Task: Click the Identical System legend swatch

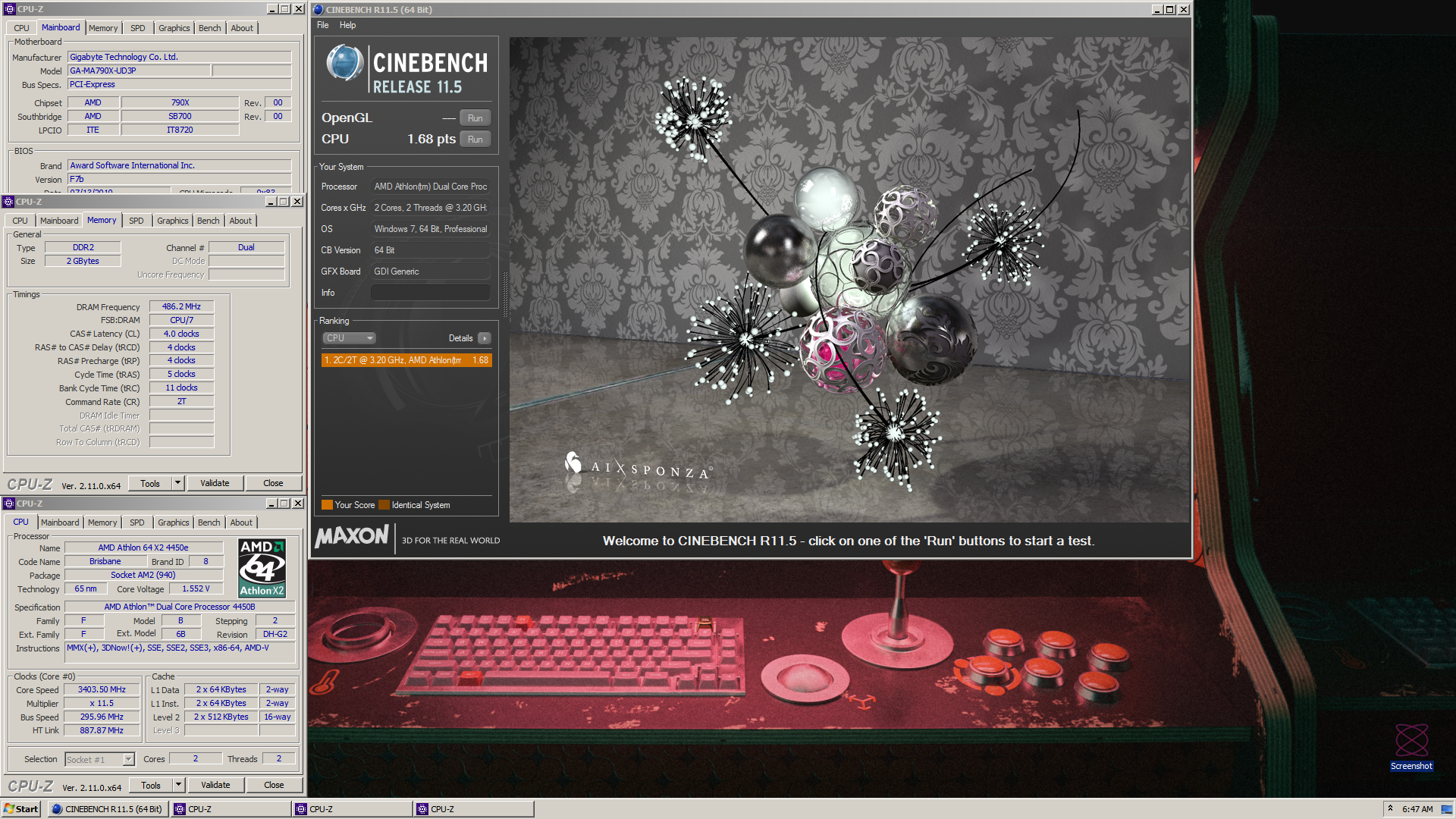Action: coord(384,505)
